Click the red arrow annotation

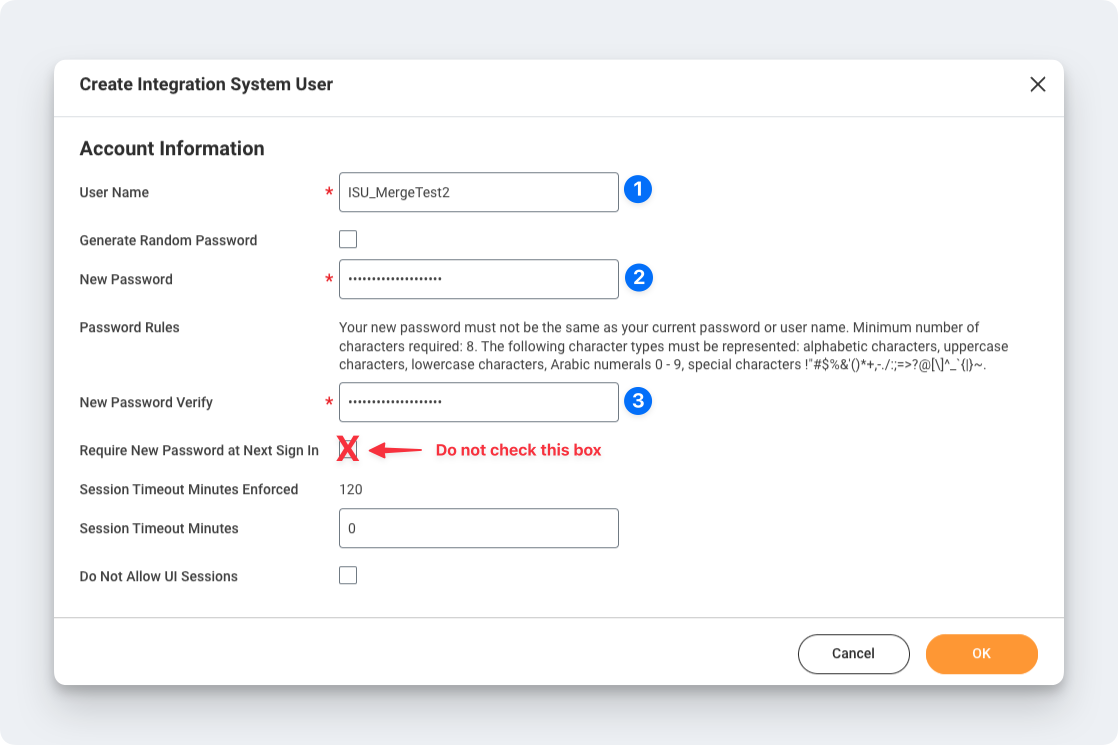pyautogui.click(x=396, y=450)
